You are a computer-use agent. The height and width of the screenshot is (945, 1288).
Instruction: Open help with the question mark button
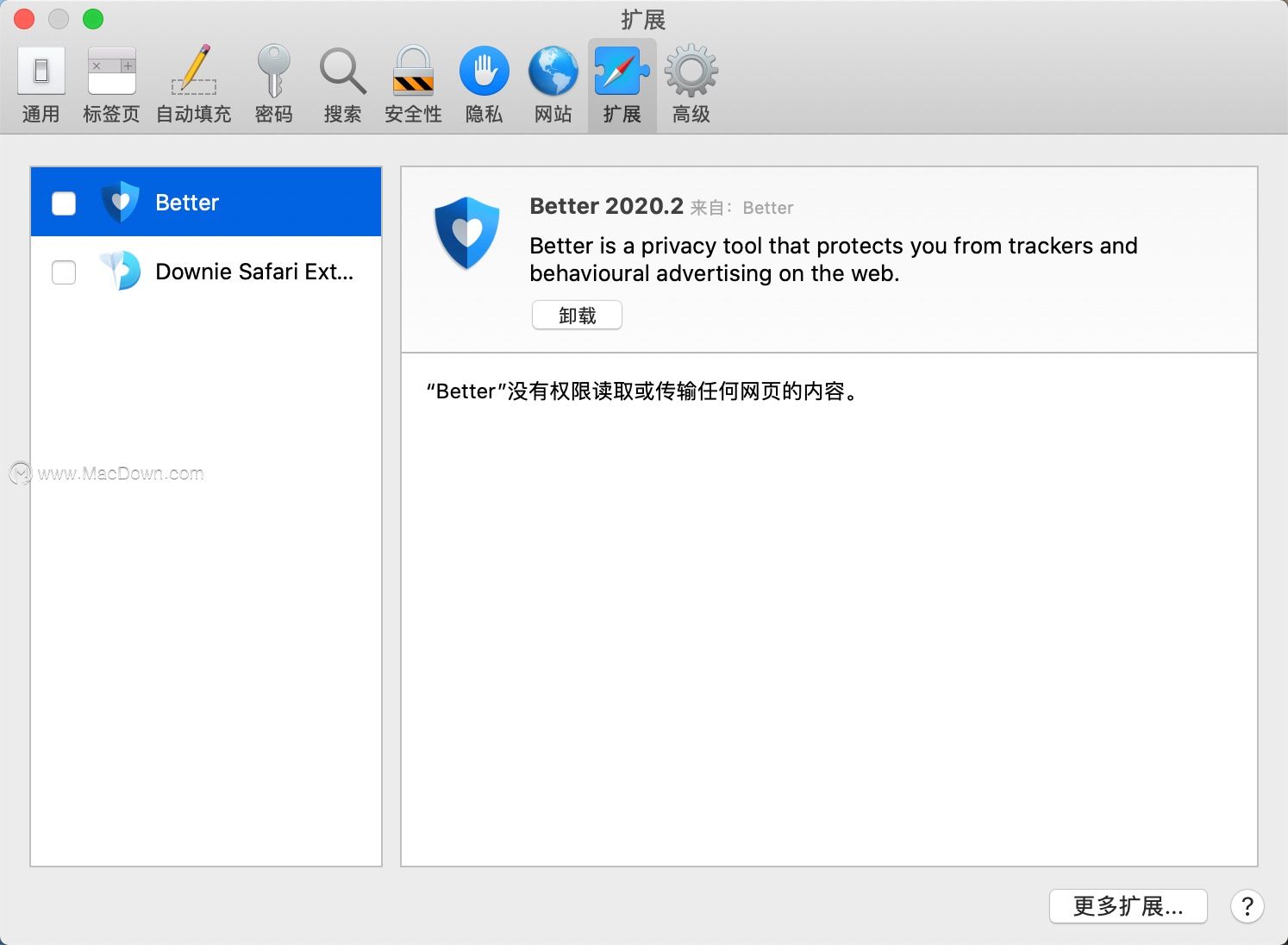coord(1247,906)
